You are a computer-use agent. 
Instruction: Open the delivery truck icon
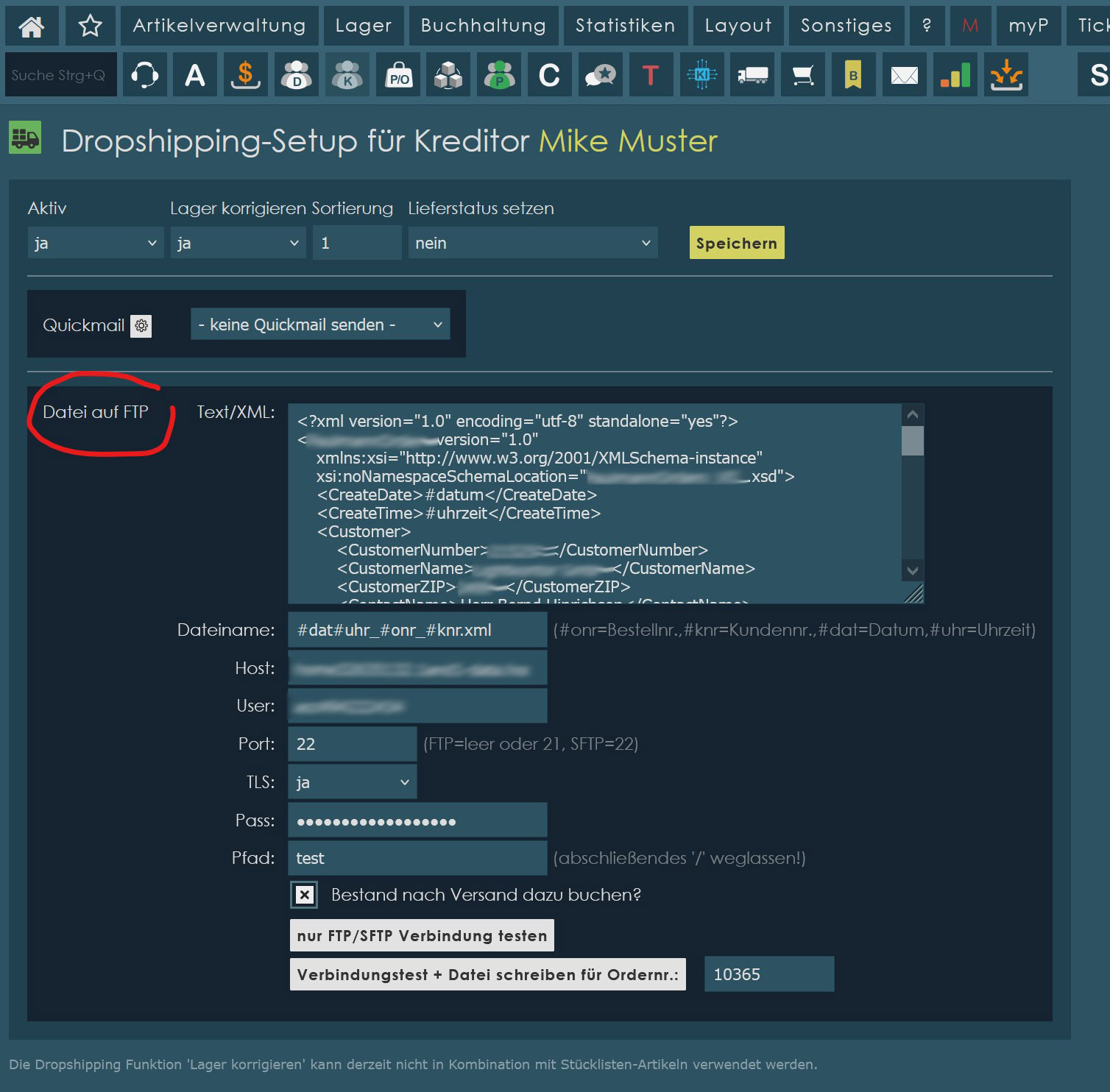coord(752,74)
